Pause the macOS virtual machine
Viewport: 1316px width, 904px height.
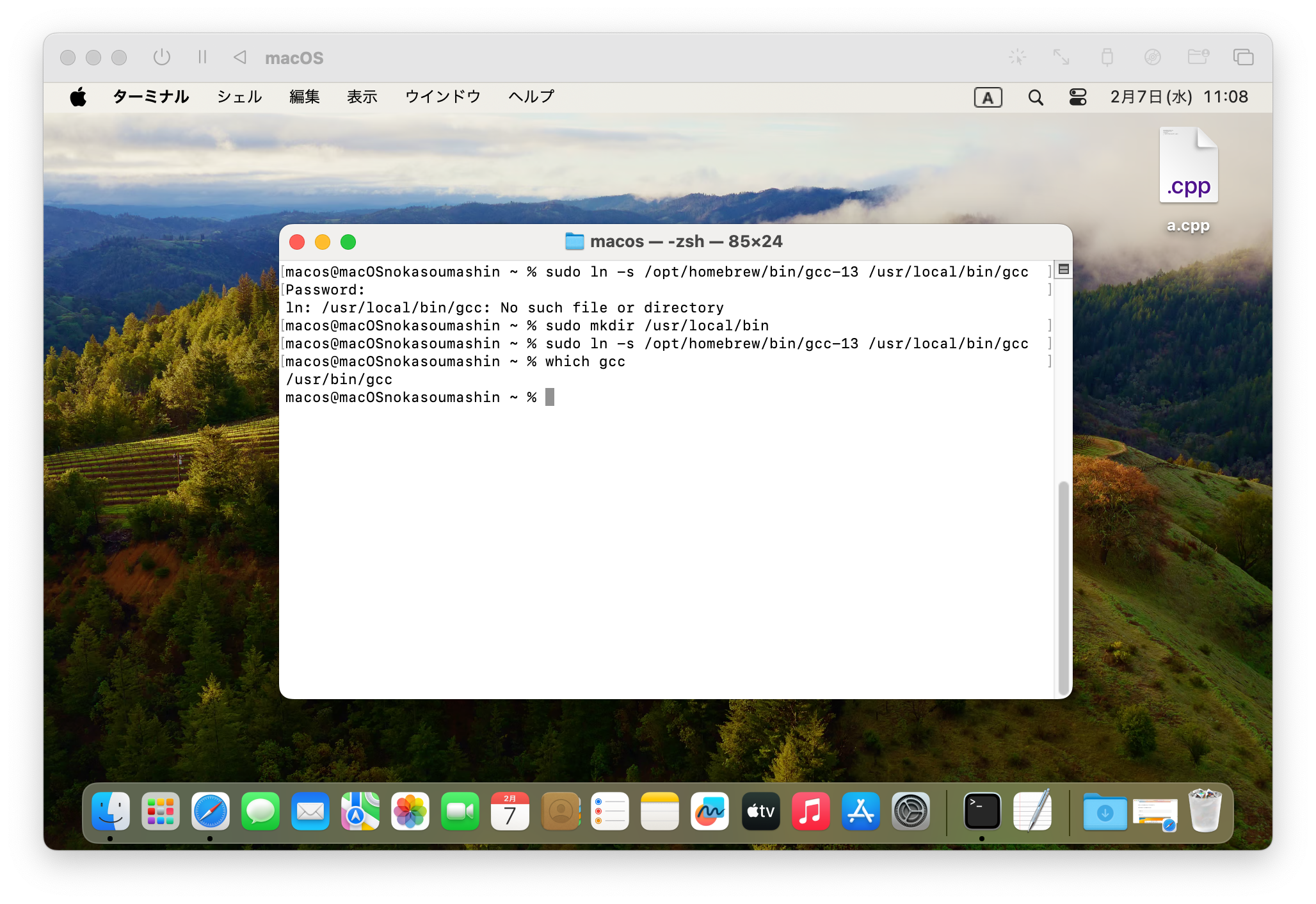(x=202, y=58)
